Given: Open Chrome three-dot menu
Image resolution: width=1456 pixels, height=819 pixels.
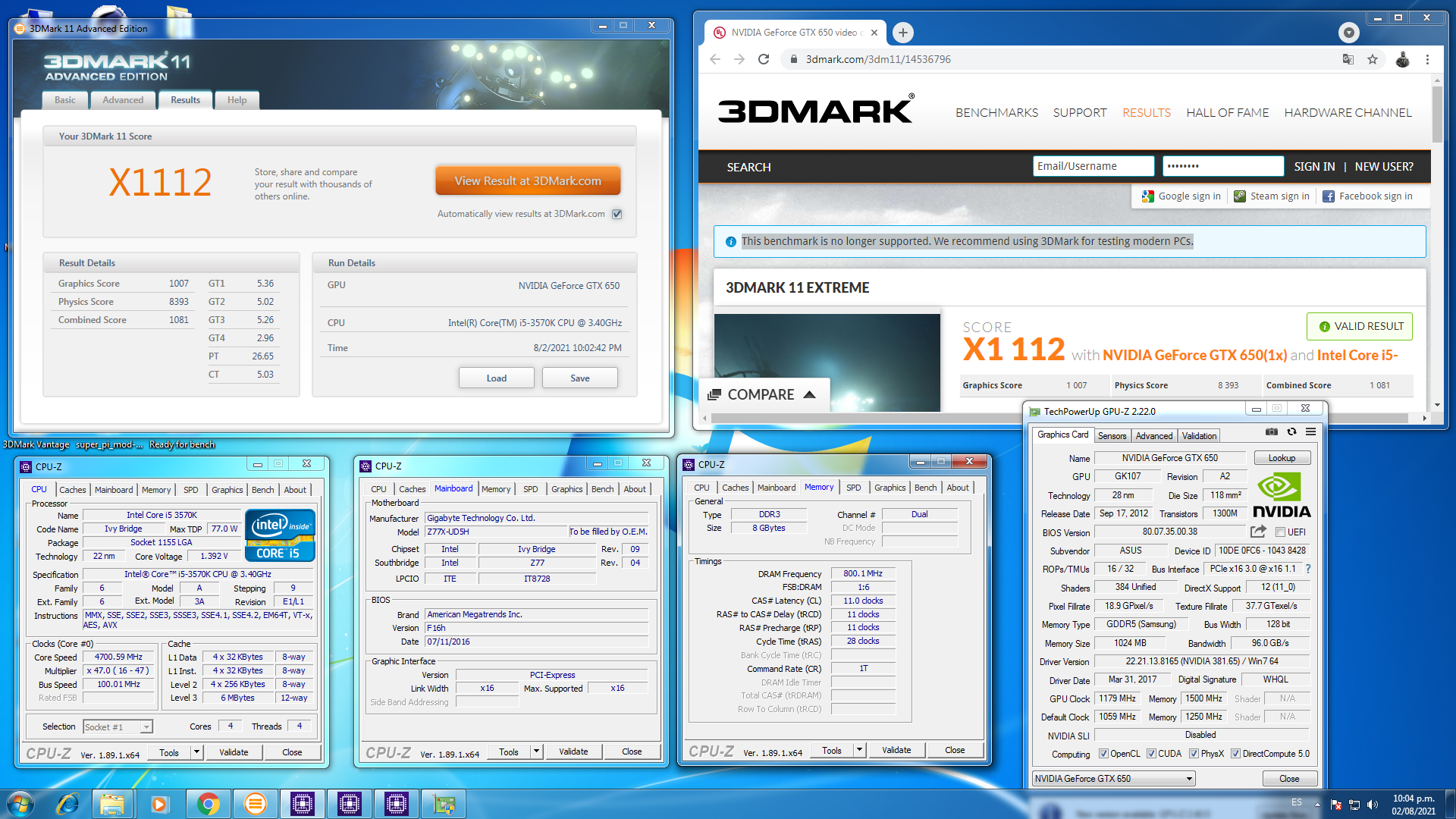Looking at the screenshot, I should pyautogui.click(x=1427, y=59).
